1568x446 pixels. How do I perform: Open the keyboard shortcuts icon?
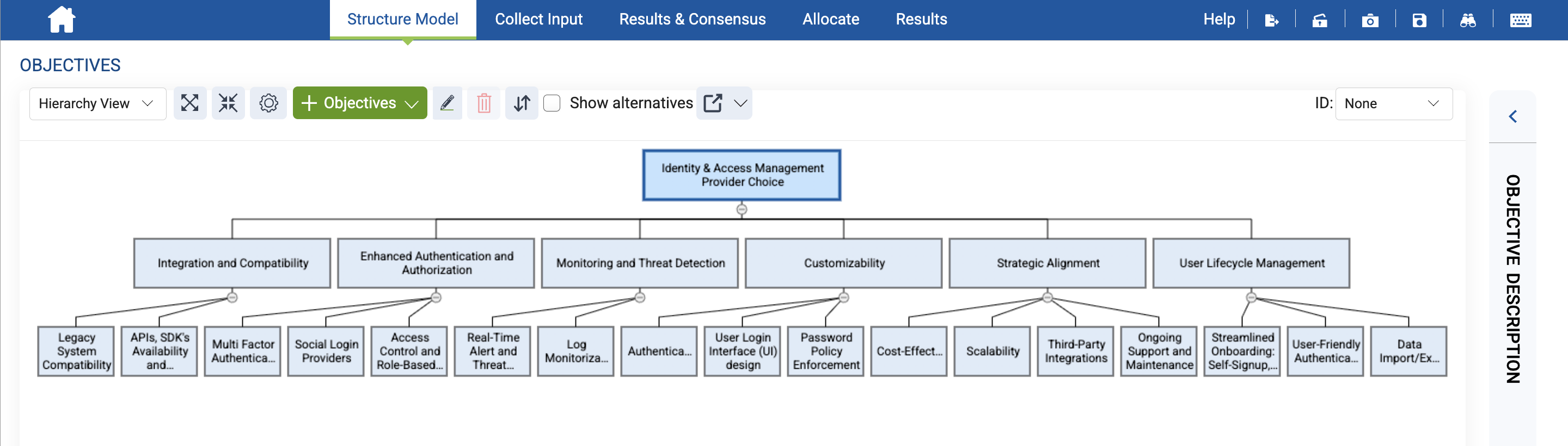coord(1520,20)
